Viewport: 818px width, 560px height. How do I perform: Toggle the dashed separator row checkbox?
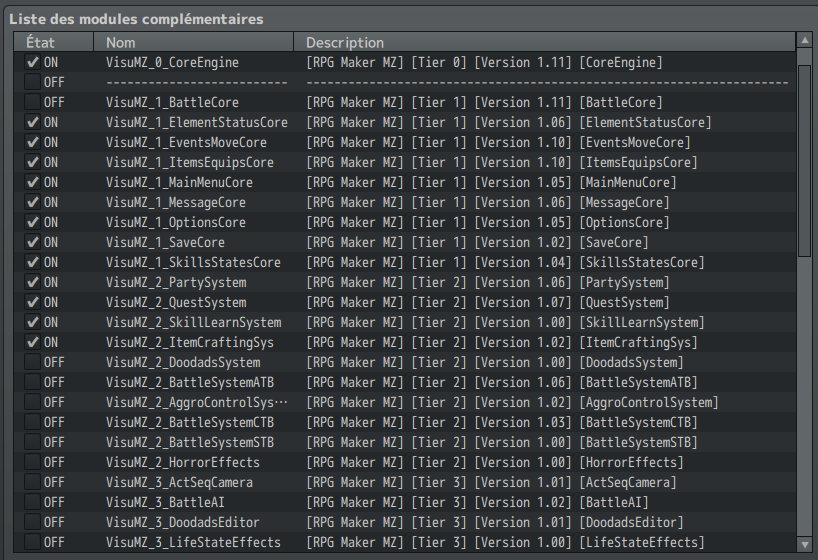(x=33, y=82)
